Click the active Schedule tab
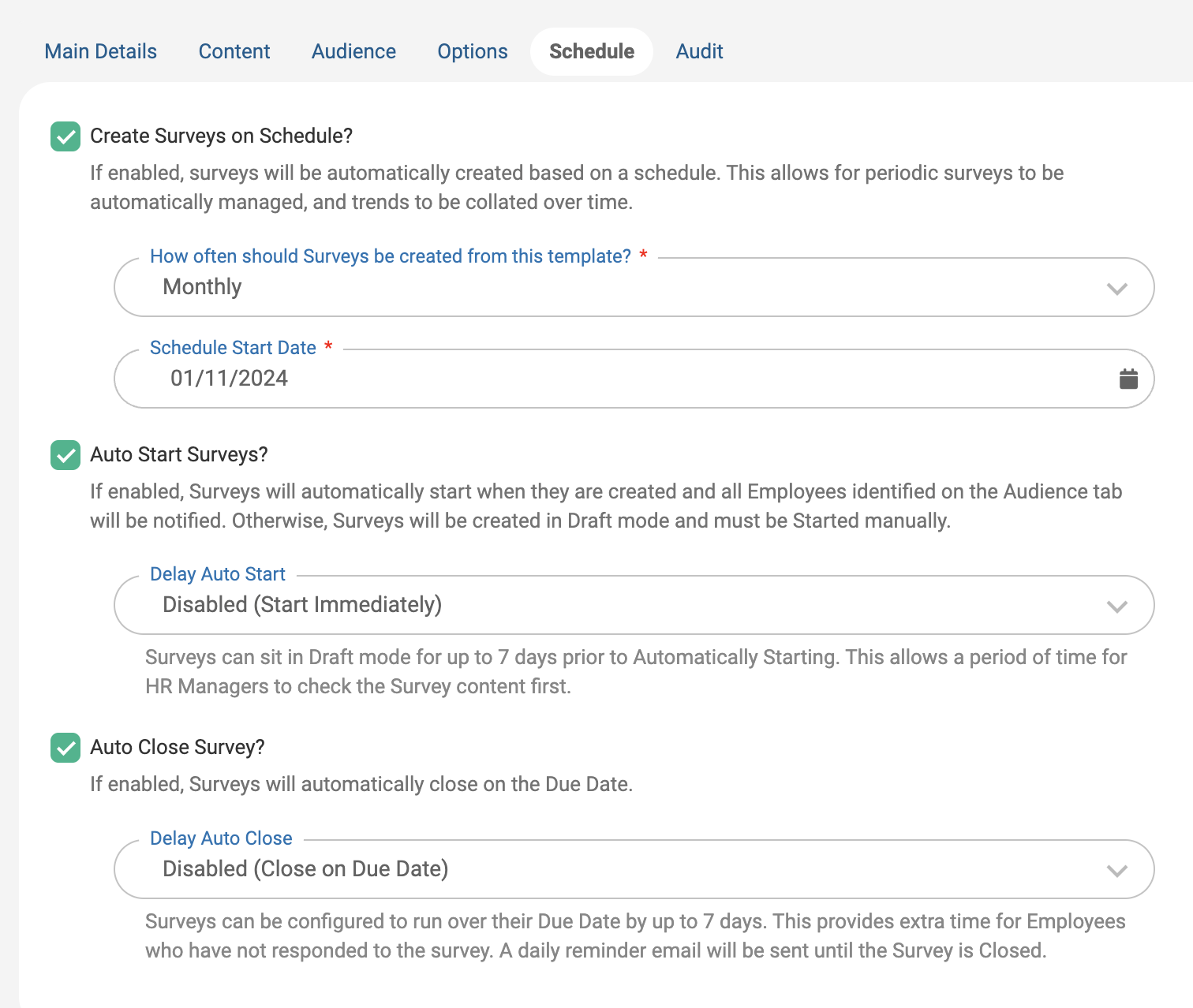The image size is (1193, 1008). pyautogui.click(x=592, y=51)
